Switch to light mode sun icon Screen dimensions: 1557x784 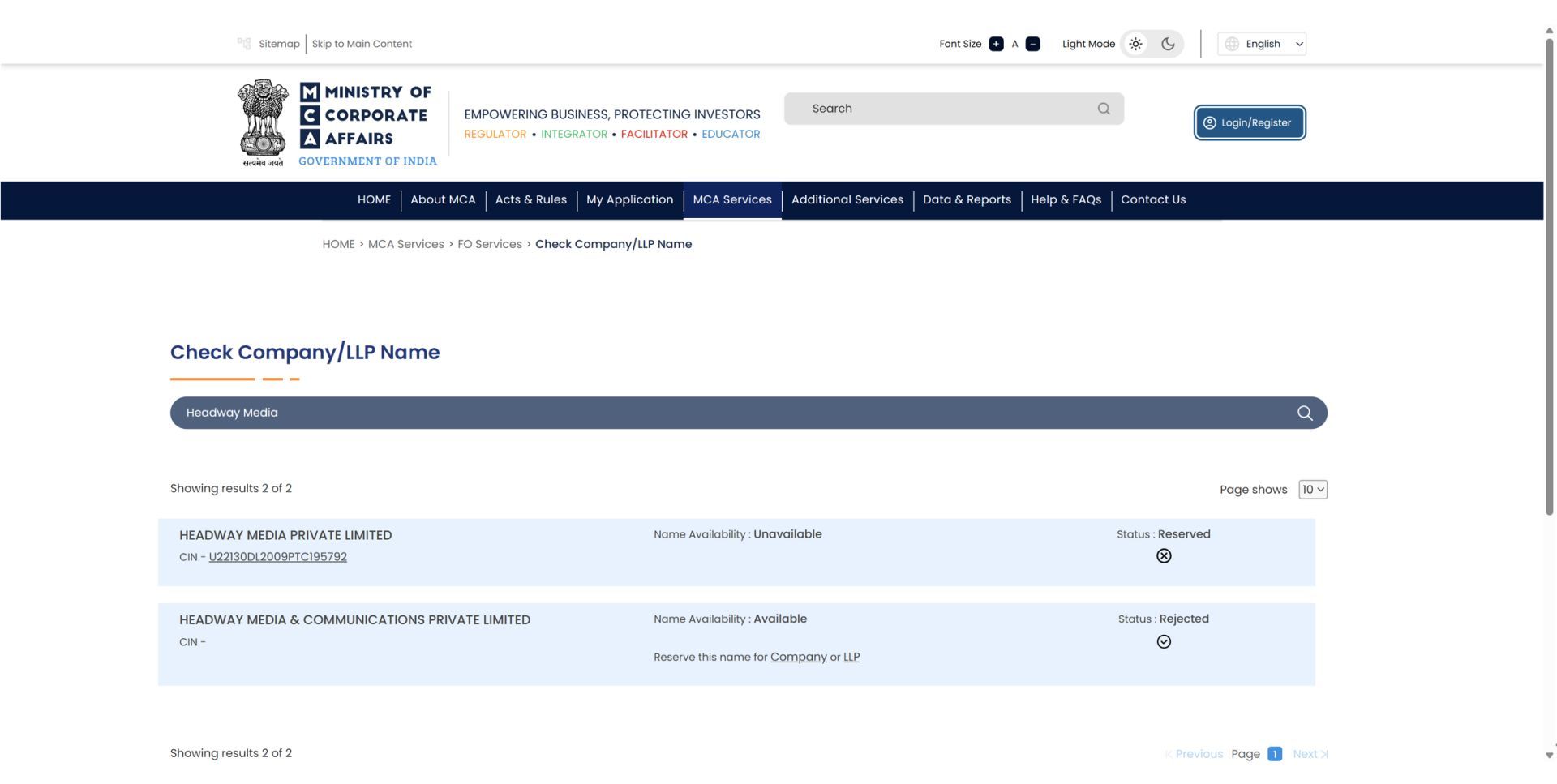click(x=1135, y=44)
